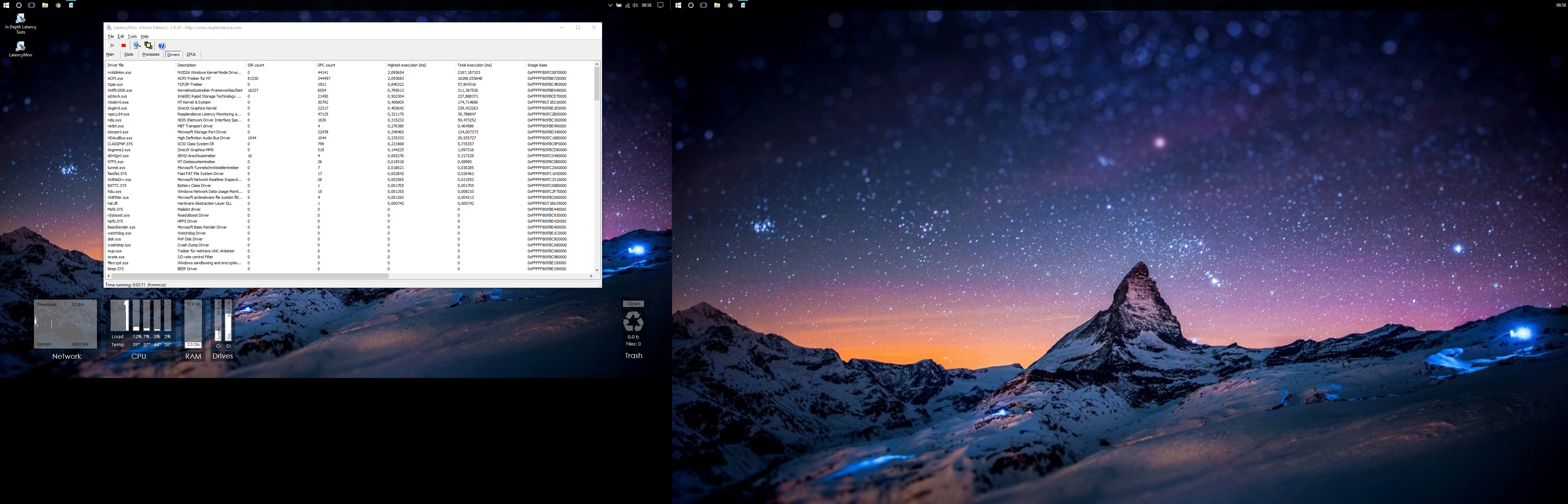1568x504 pixels.
Task: Open Chrome on left taskbar
Action: click(x=58, y=5)
